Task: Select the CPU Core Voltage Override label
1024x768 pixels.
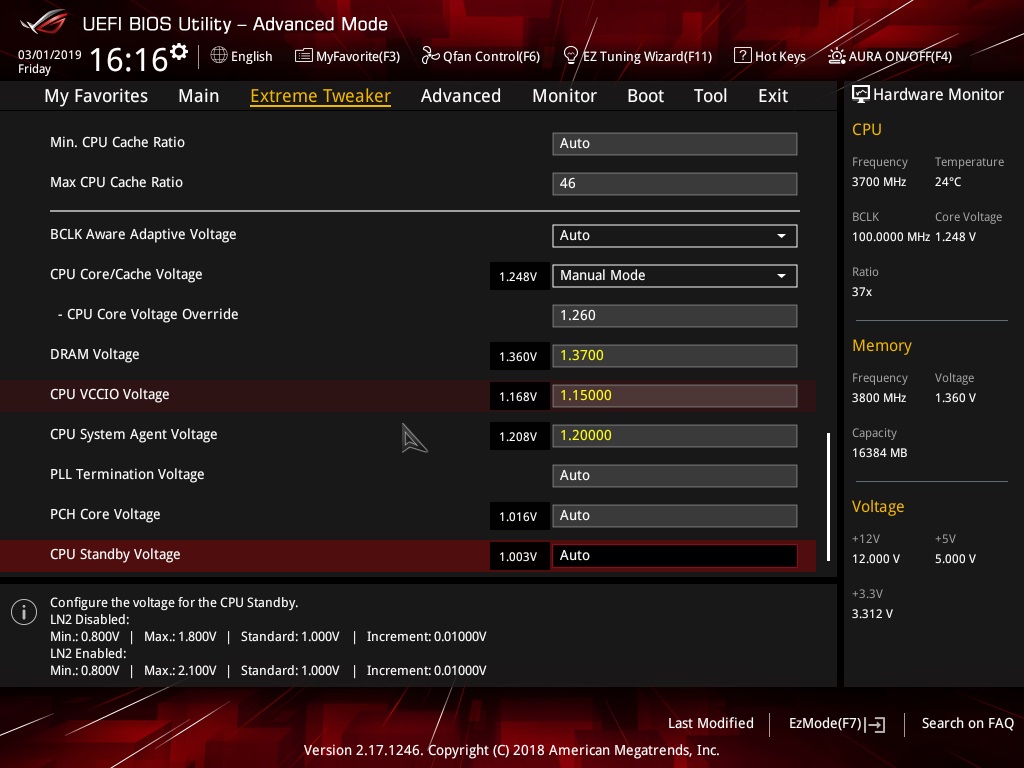Action: [x=148, y=314]
